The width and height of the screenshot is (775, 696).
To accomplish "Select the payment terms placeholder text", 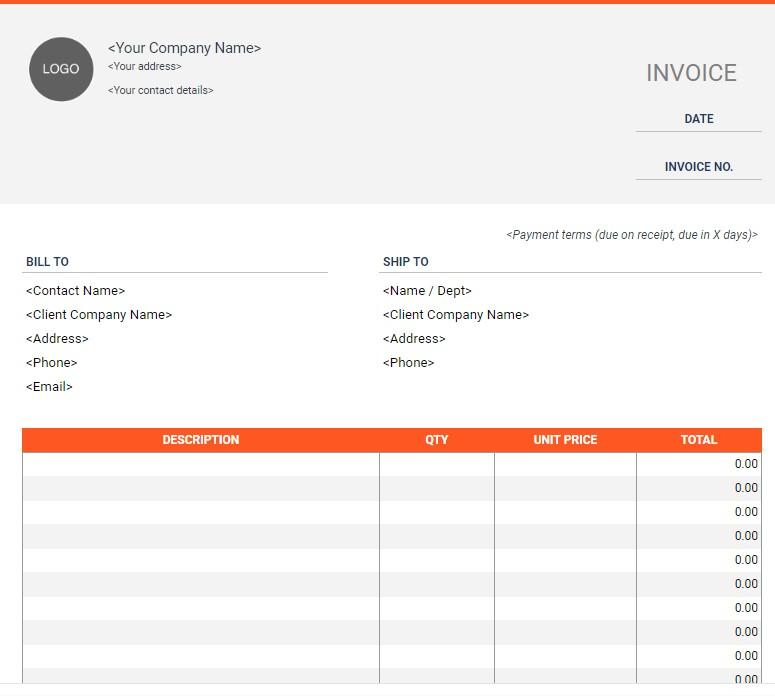I will pos(632,235).
